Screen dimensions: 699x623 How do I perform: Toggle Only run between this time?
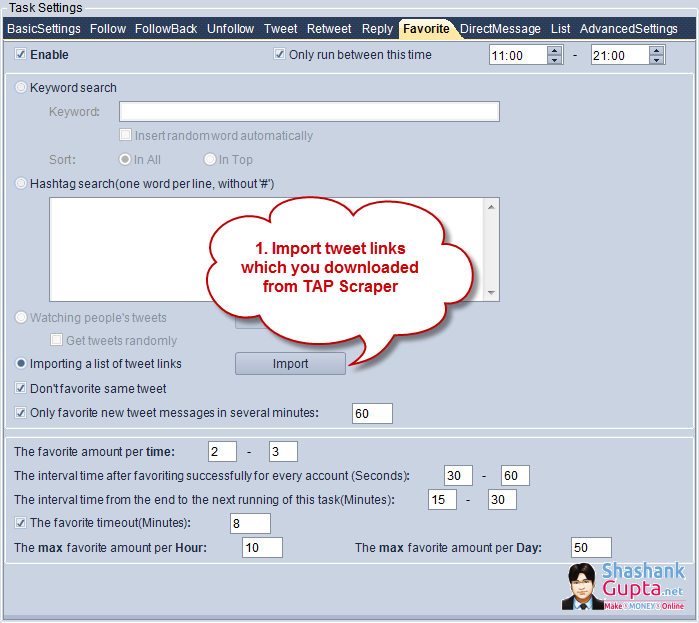279,54
